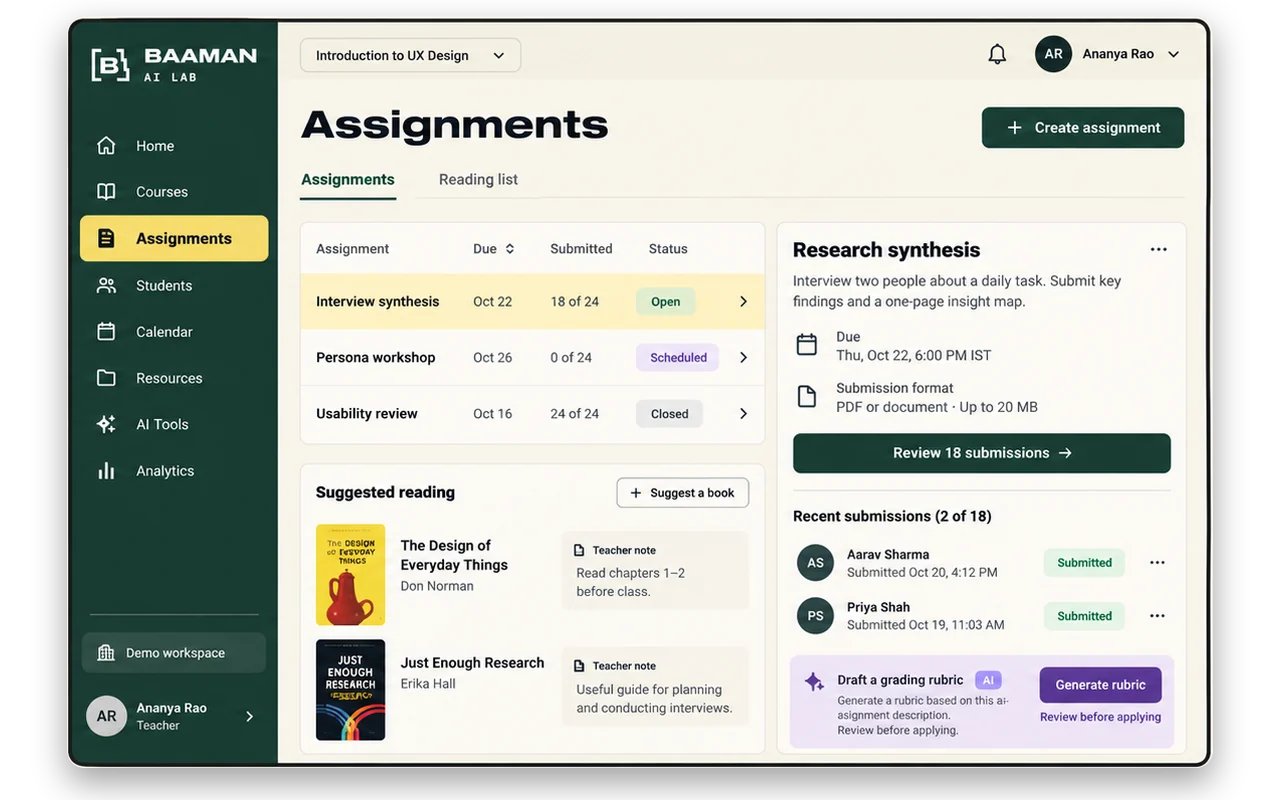Click the Closed status badge
Viewport: 1280px width, 800px height.
pyautogui.click(x=669, y=414)
